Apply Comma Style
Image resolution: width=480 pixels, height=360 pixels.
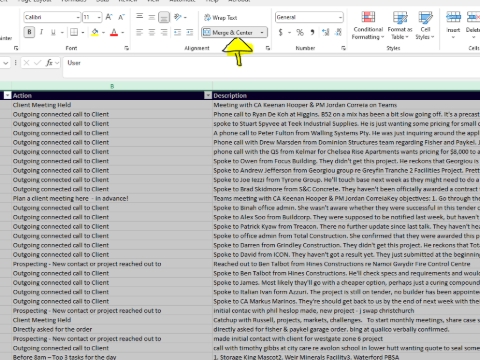pyautogui.click(x=312, y=32)
